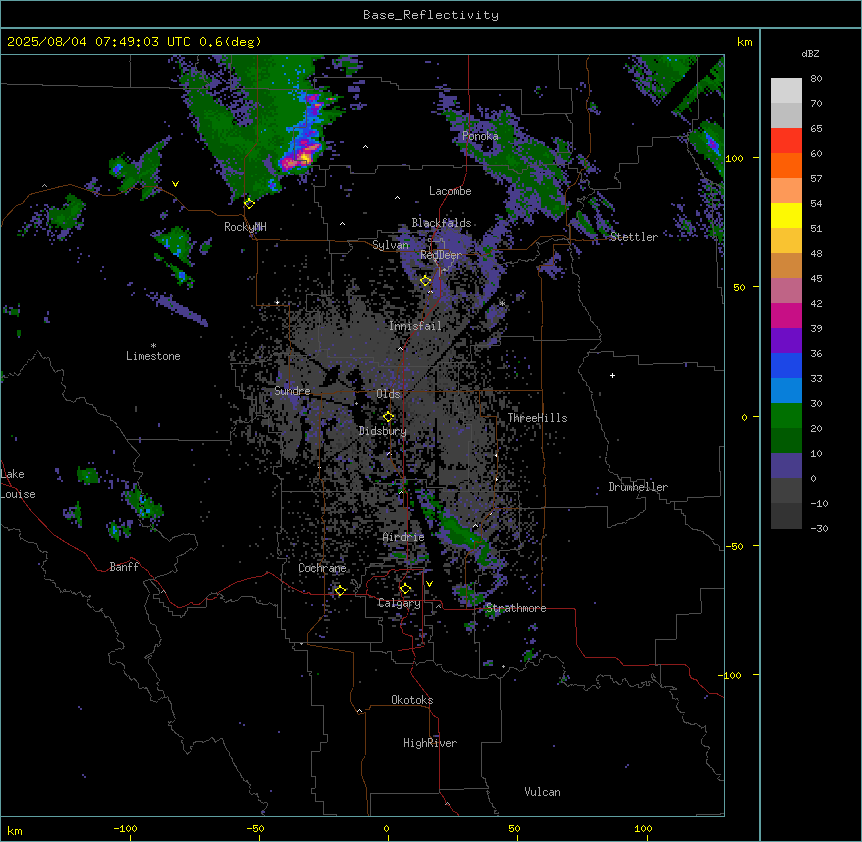The image size is (862, 842).
Task: Click the legend value 80
Action: (816, 79)
